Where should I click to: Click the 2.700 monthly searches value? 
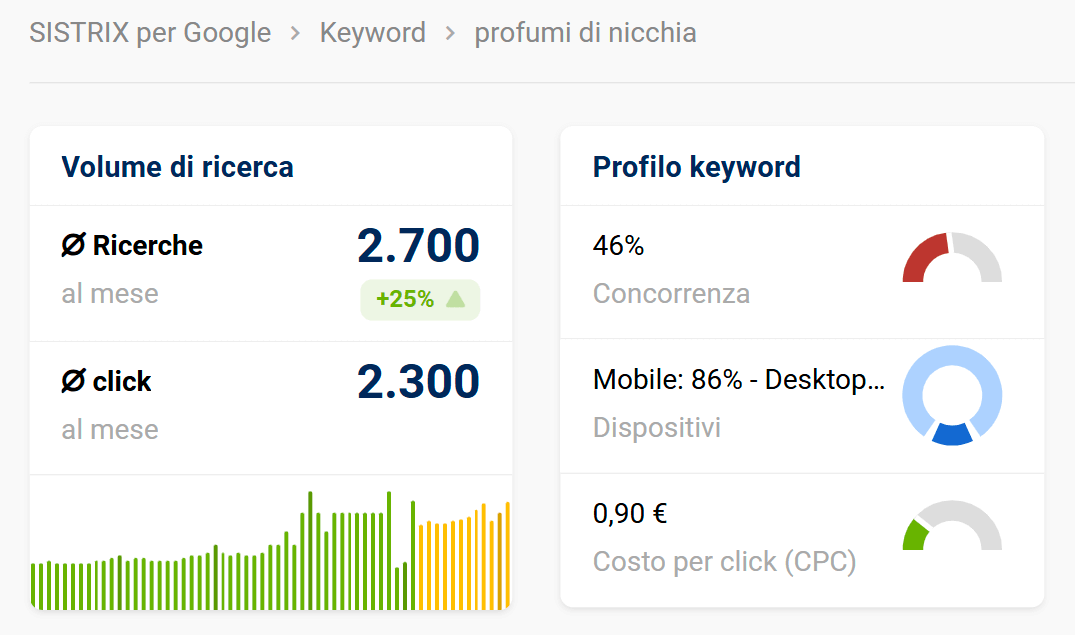pyautogui.click(x=418, y=246)
